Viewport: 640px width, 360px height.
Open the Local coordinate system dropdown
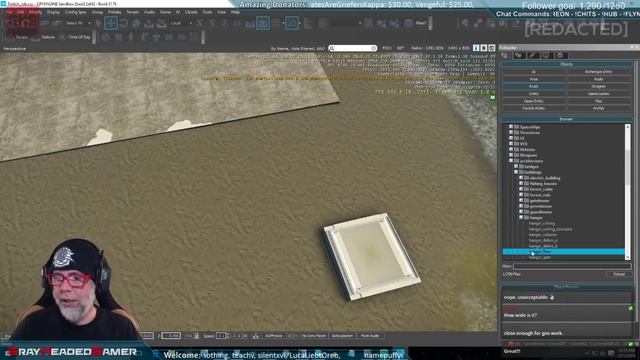[181, 23]
